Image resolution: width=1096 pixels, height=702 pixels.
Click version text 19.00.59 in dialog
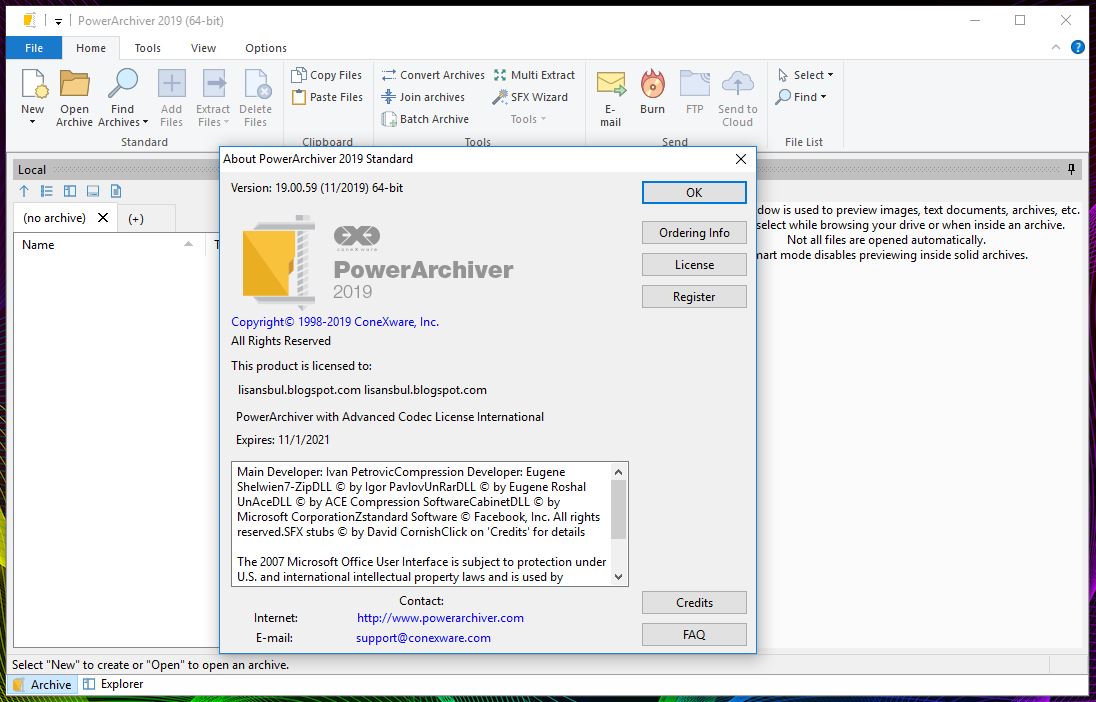pyautogui.click(x=317, y=187)
